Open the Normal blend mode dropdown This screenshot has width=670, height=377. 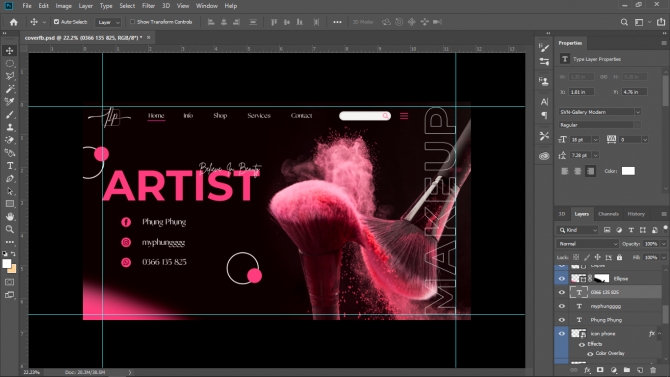click(588, 244)
